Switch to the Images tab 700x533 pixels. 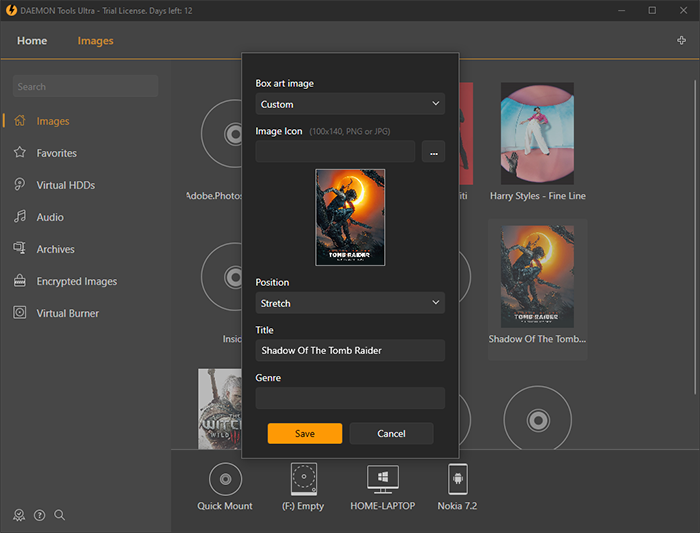pos(95,41)
